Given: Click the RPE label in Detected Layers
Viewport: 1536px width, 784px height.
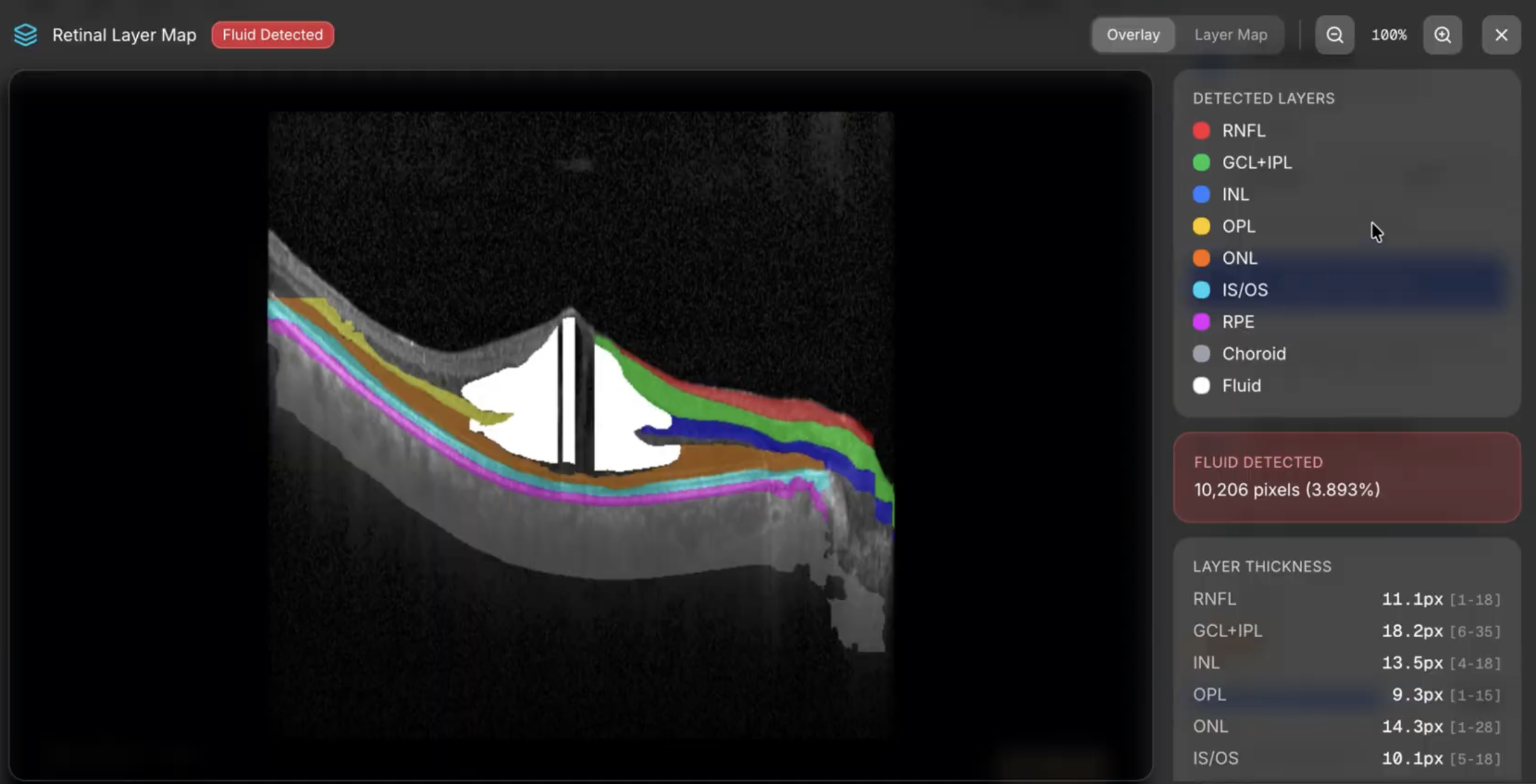Looking at the screenshot, I should point(1238,322).
